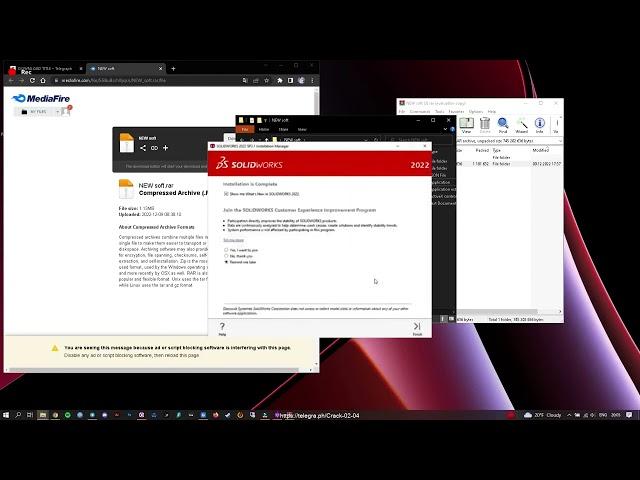
Task: Open the Task View taskbar icon
Action: [29, 415]
